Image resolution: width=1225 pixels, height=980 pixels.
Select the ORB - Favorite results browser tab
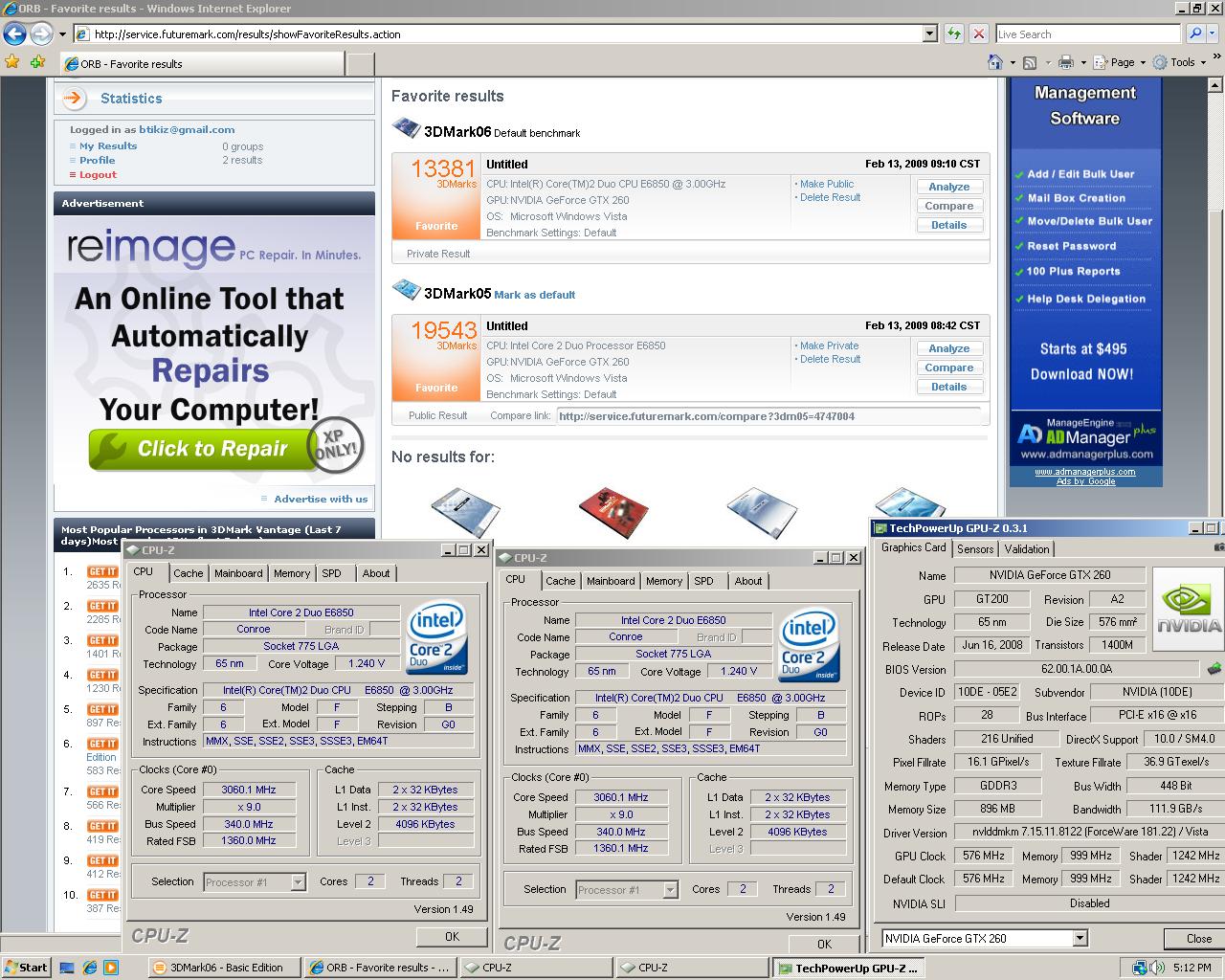pos(201,64)
